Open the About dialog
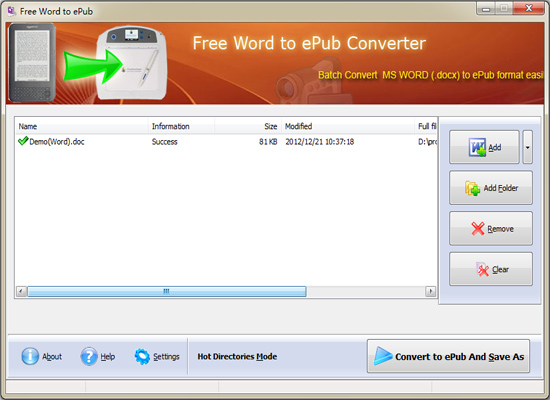This screenshot has height=400, width=550. [41, 356]
